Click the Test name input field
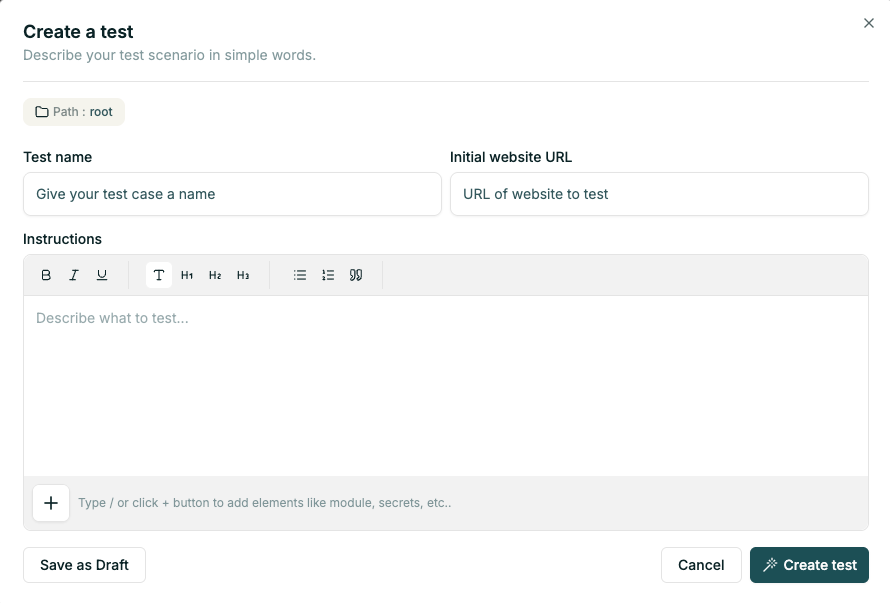The image size is (890, 603). [x=232, y=194]
